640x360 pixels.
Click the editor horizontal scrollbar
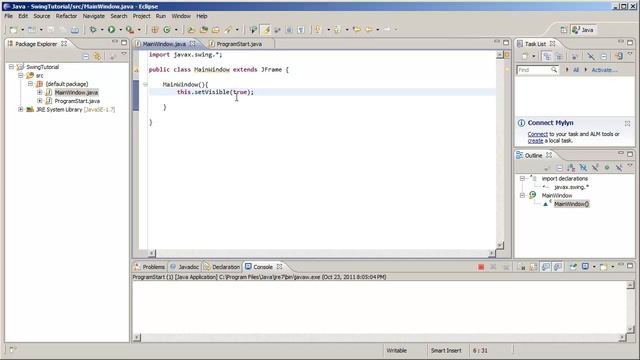click(322, 253)
